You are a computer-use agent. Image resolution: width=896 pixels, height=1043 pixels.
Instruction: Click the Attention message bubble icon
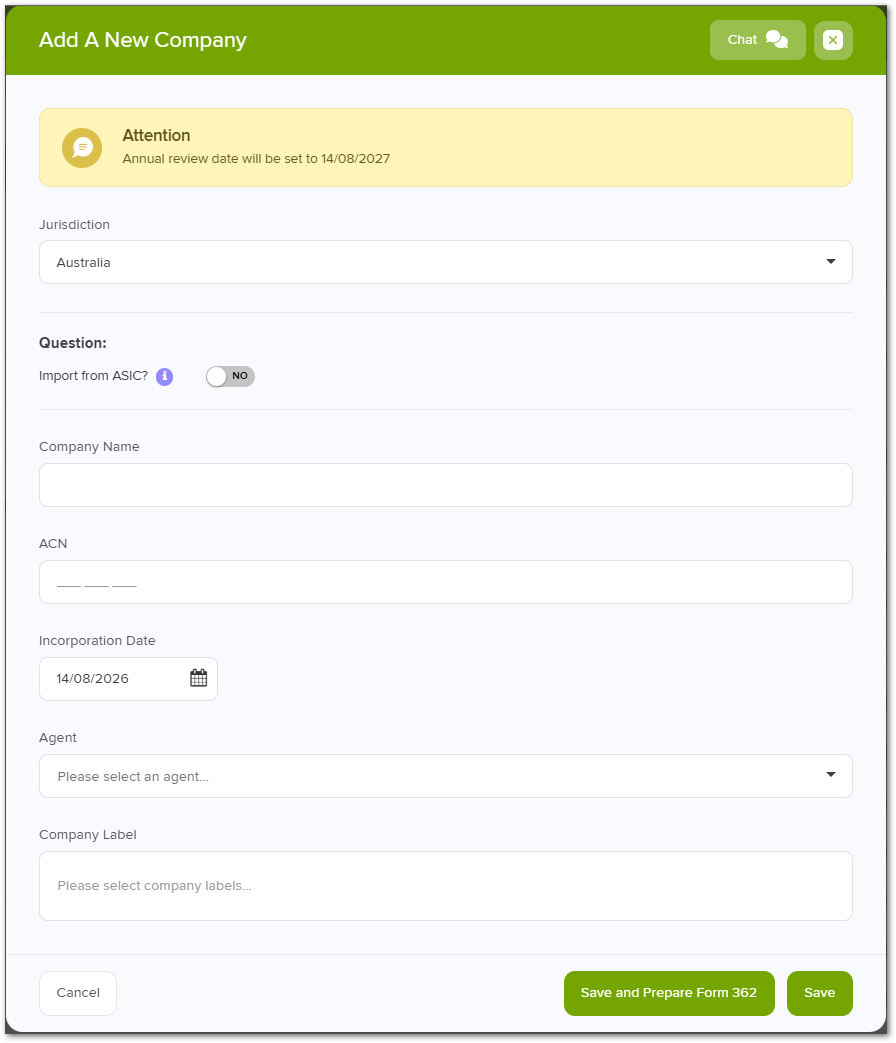[x=82, y=148]
